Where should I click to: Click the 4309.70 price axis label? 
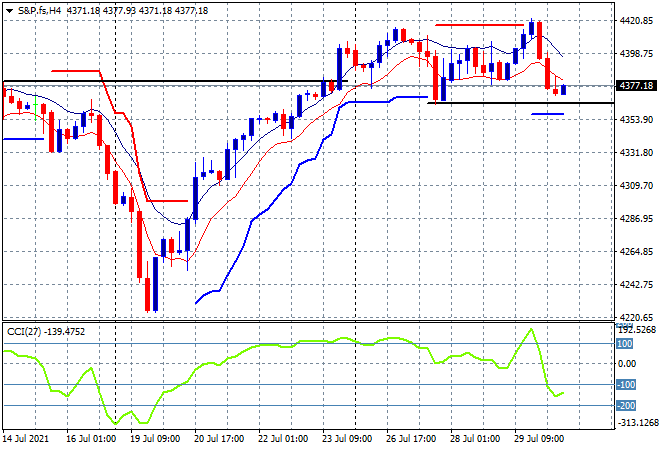636,186
